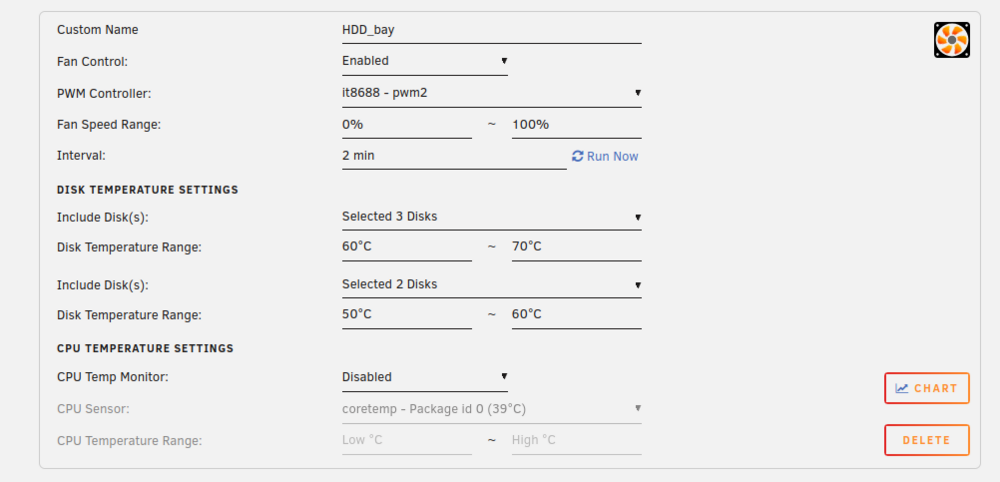The image size is (1000, 482).
Task: Click the DELETE button
Action: 927,440
